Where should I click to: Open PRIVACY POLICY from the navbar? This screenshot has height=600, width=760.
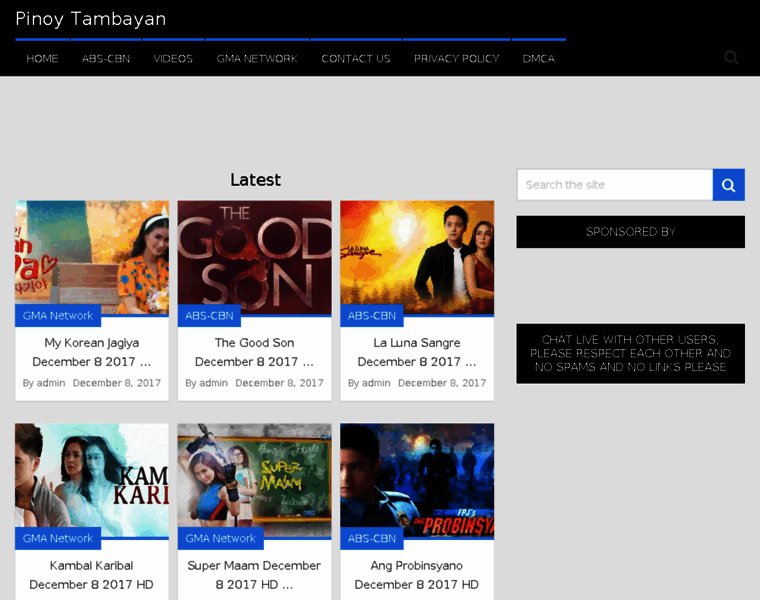(x=456, y=59)
